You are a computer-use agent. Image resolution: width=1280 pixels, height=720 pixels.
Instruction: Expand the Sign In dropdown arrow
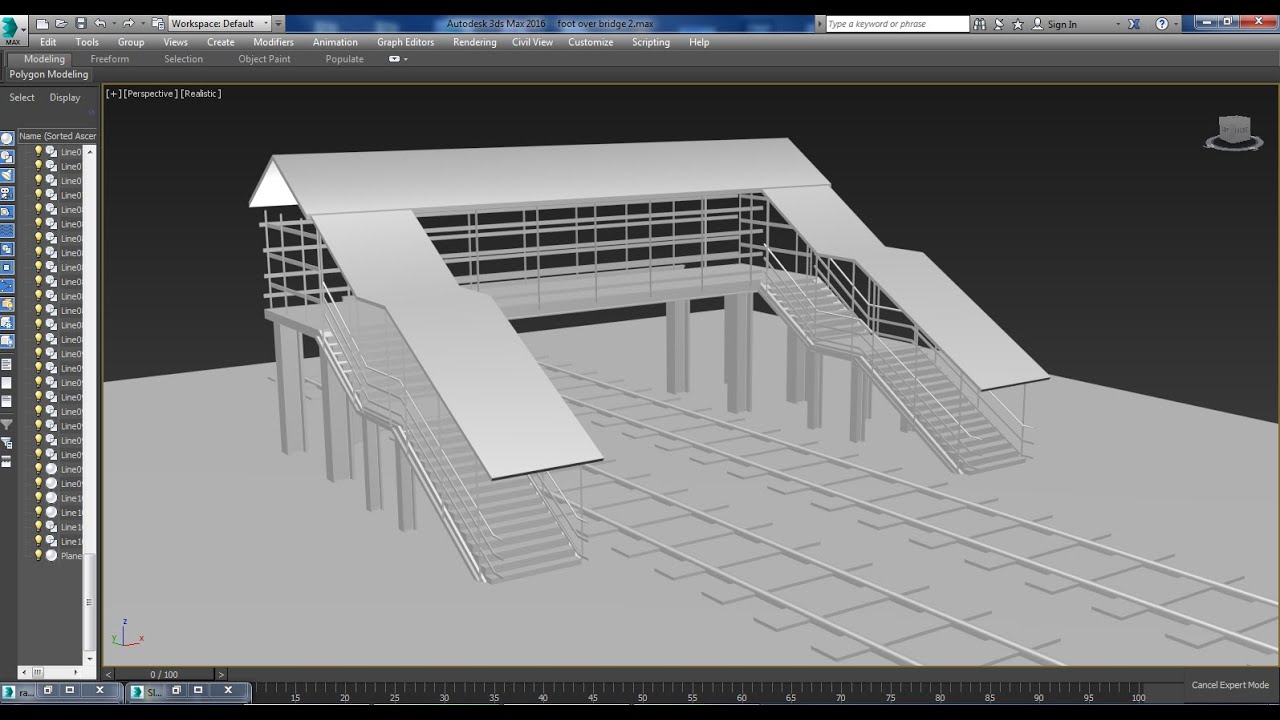click(1118, 24)
